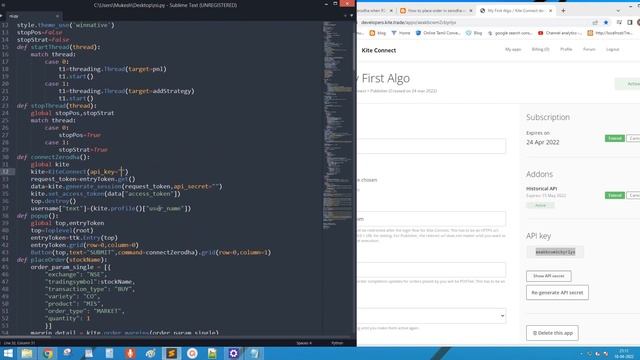The image size is (640, 360).
Task: Click Spaces indentation setting in status bar
Action: point(304,343)
